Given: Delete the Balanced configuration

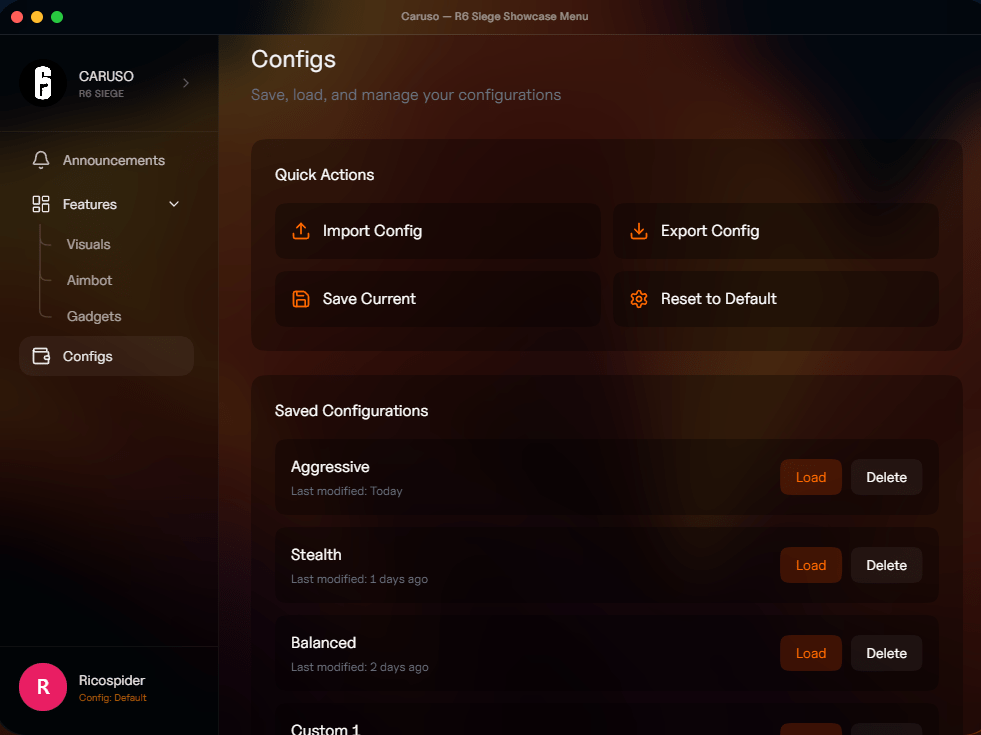Looking at the screenshot, I should (886, 653).
